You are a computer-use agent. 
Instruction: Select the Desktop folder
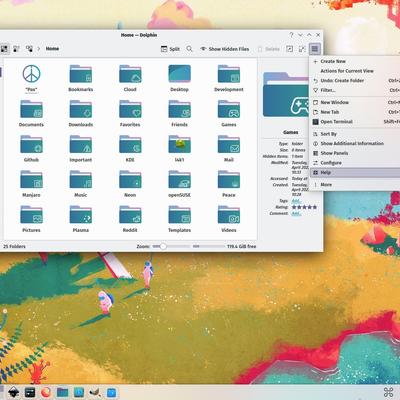[x=179, y=78]
